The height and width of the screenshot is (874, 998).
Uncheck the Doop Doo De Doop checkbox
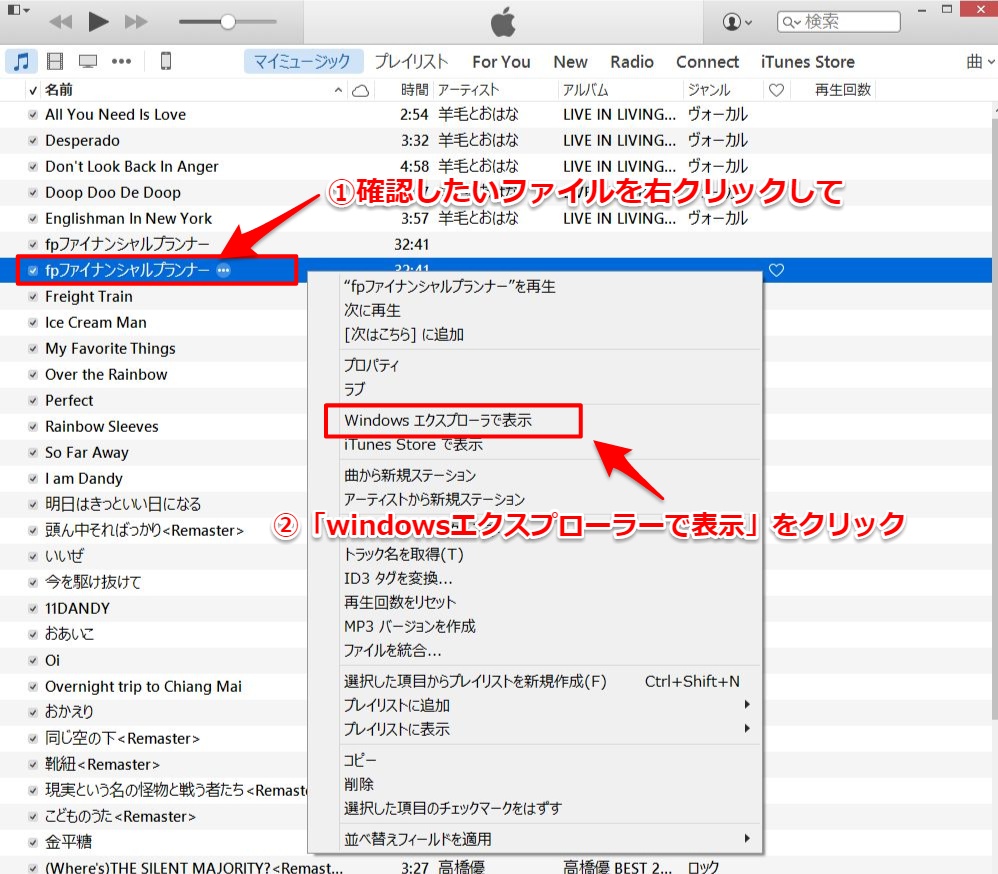pyautogui.click(x=33, y=193)
